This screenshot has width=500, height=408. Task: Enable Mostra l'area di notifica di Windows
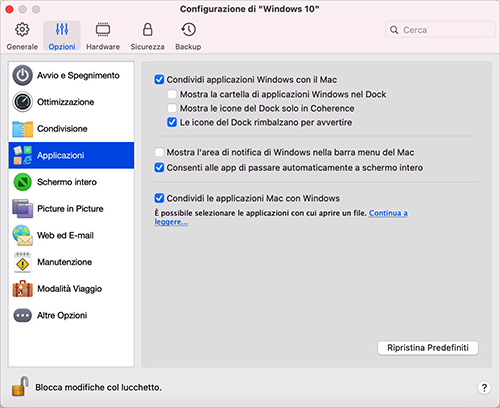point(159,152)
